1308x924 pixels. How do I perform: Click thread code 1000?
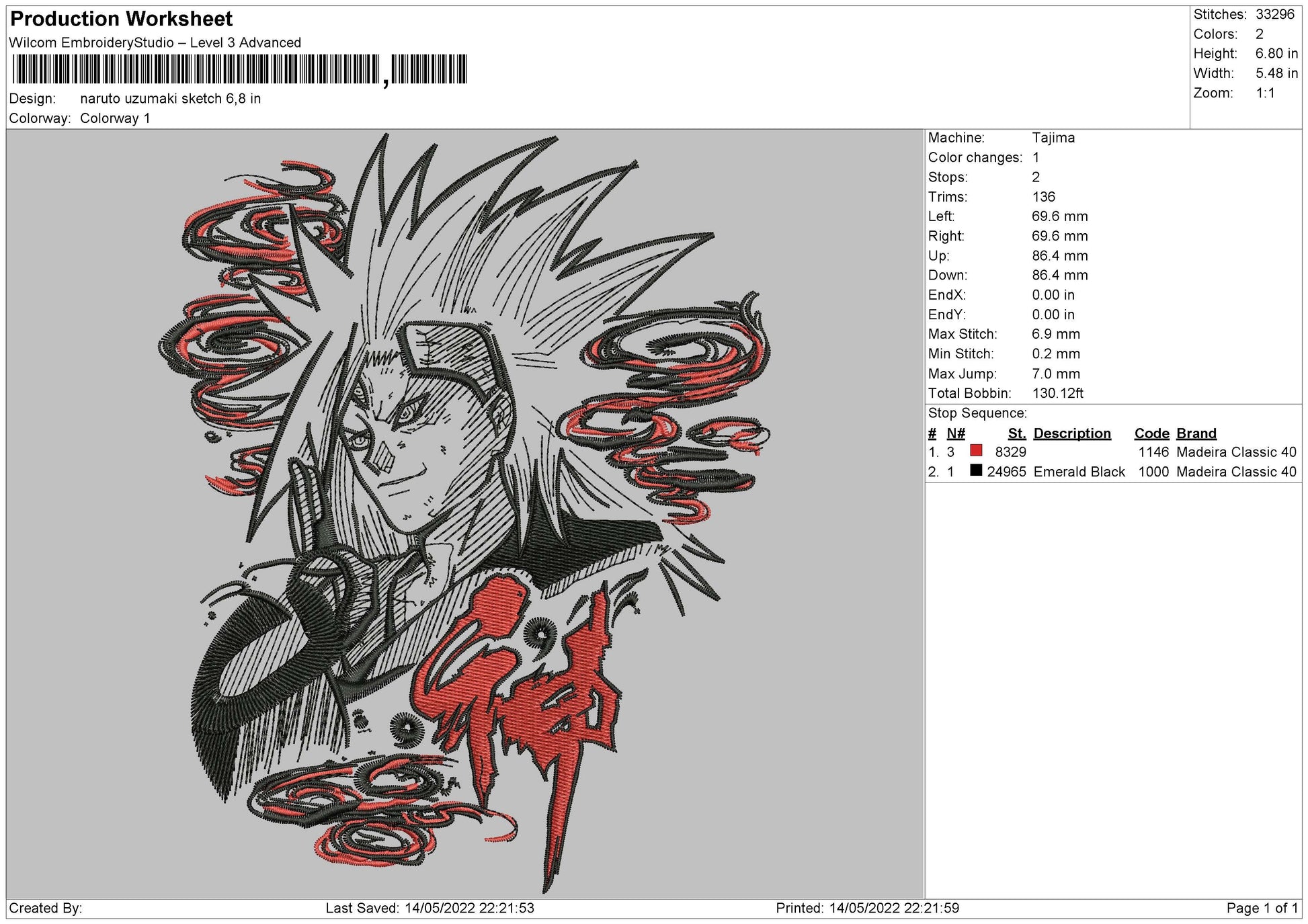click(x=1153, y=472)
